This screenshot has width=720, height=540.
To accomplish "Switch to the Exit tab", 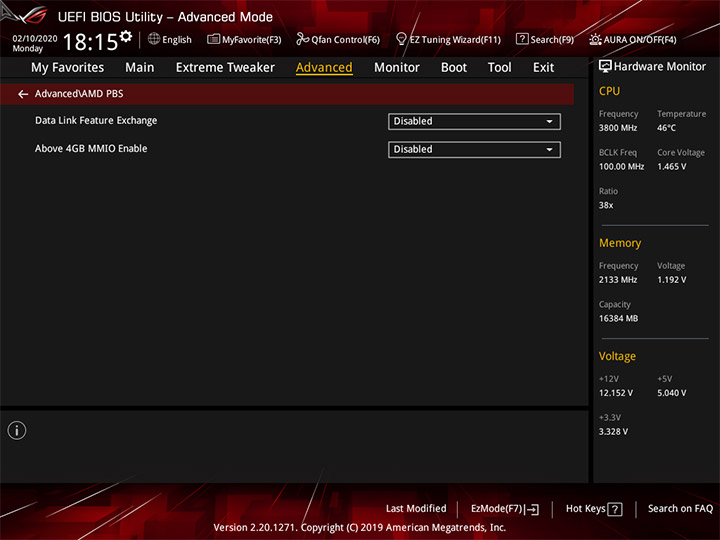I will (x=543, y=68).
